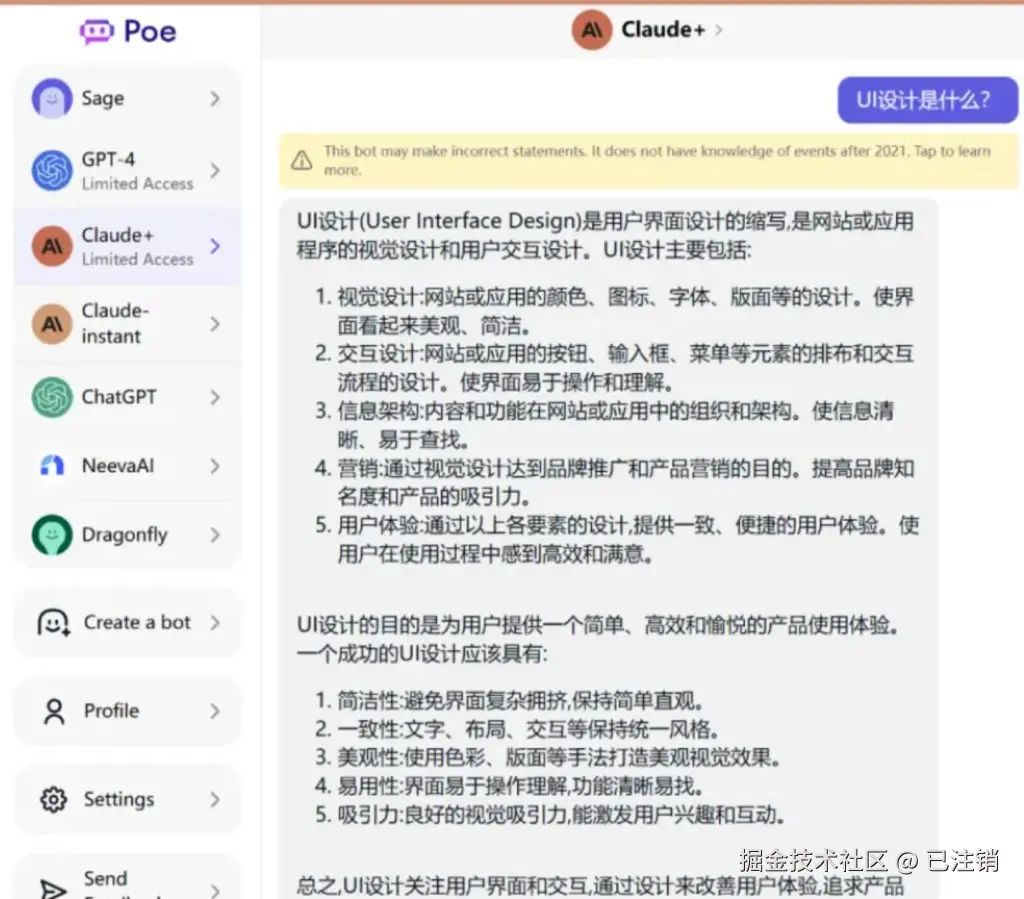Click the Settings gear icon
This screenshot has height=899, width=1024.
54,799
